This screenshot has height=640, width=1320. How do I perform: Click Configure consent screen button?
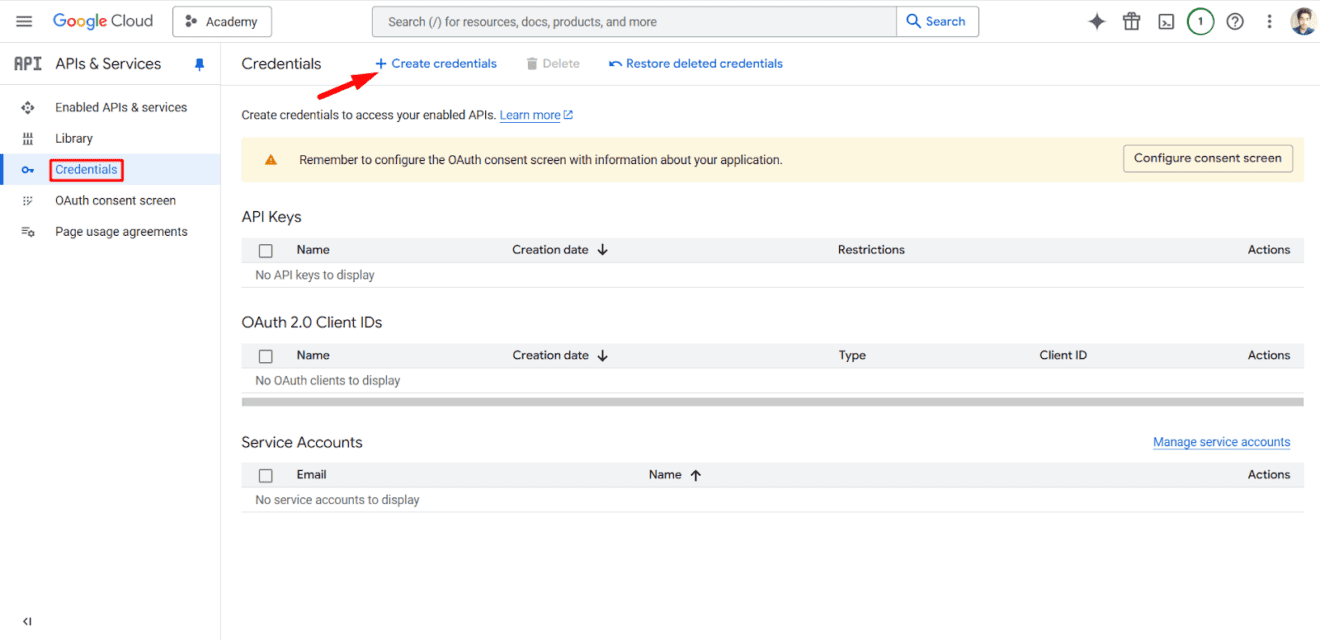pyautogui.click(x=1208, y=158)
